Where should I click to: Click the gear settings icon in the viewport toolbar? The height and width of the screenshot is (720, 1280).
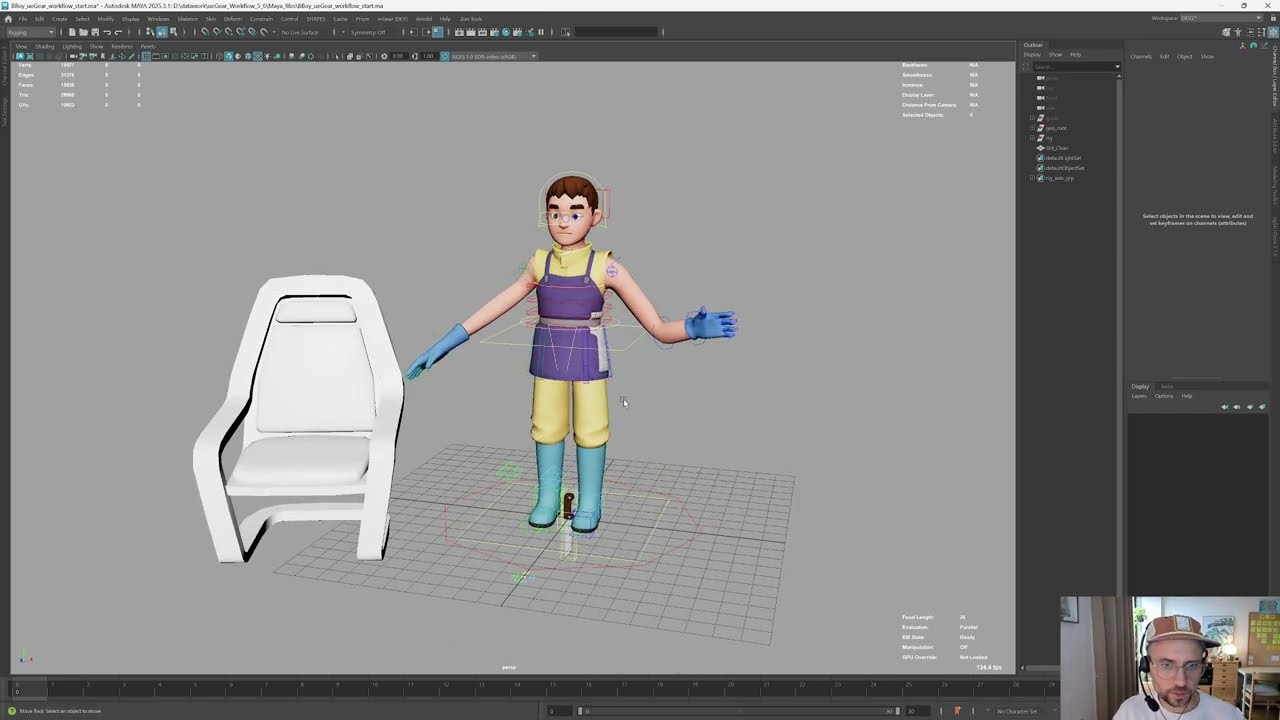384,56
